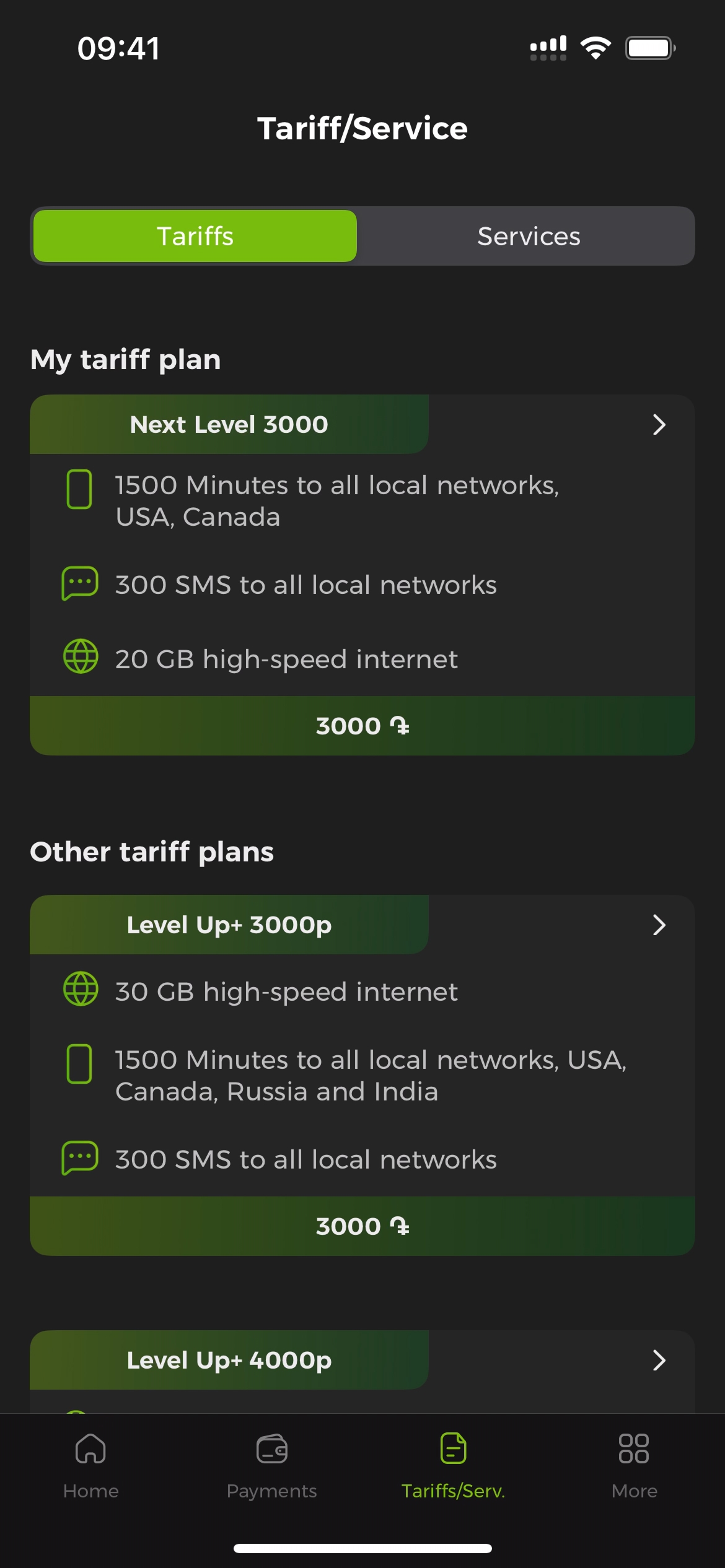Open the Home tab icon
This screenshot has height=1568, width=725.
[x=90, y=1448]
